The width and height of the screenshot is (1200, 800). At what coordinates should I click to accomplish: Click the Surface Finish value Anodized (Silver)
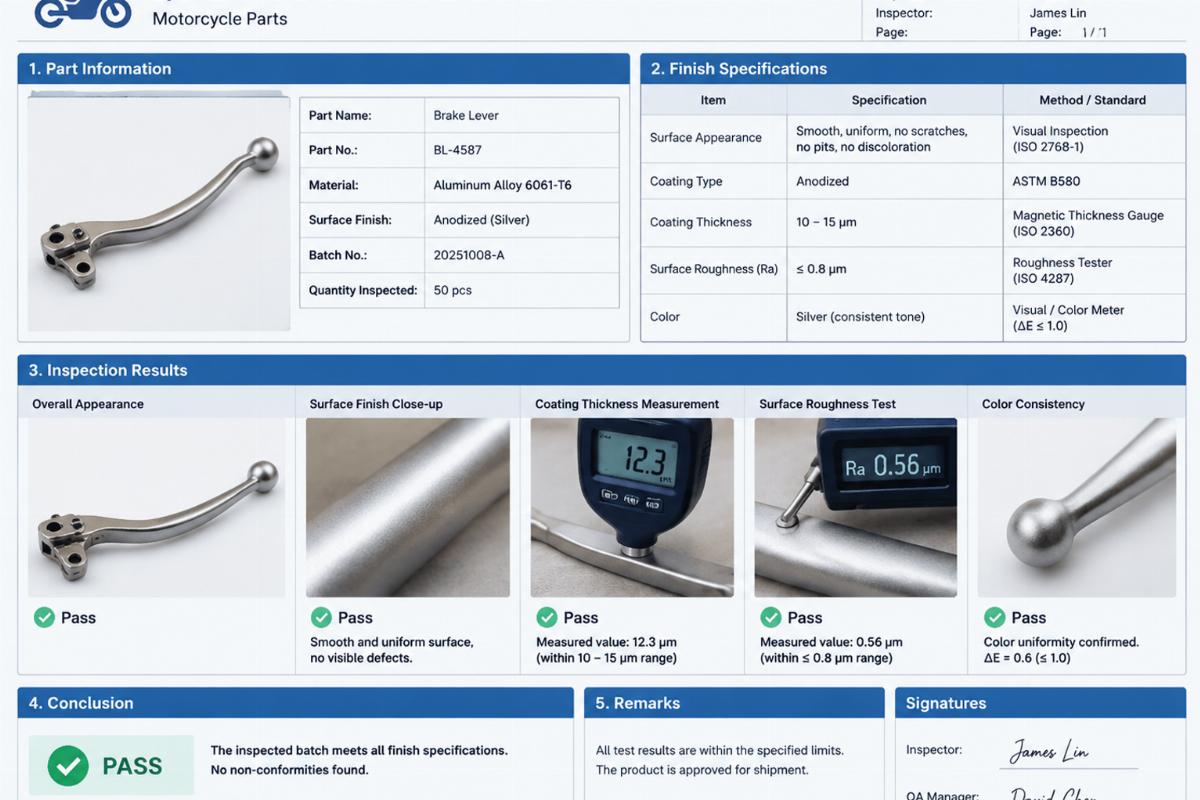[481, 220]
